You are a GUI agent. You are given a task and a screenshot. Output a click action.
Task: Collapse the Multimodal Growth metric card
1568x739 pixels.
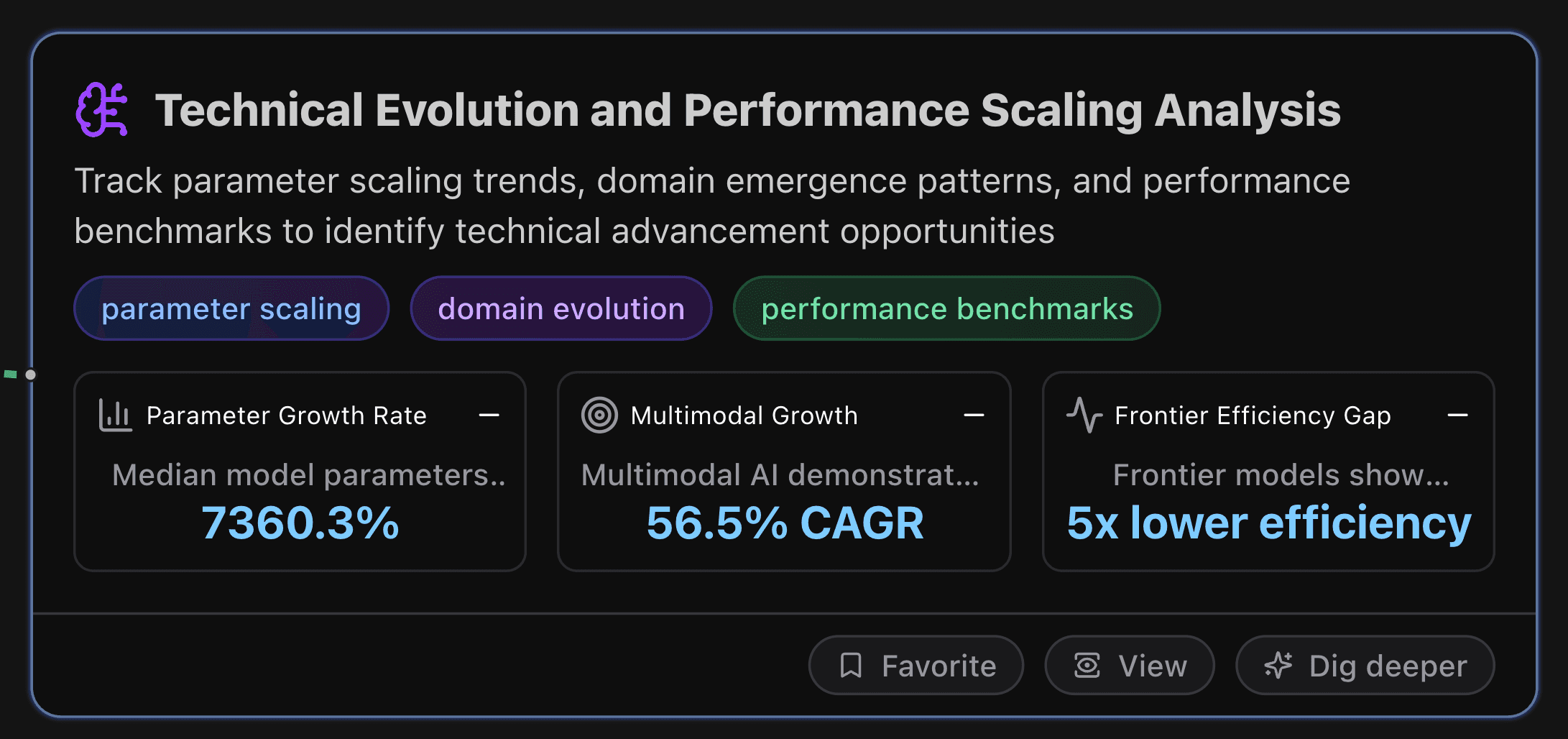click(974, 415)
